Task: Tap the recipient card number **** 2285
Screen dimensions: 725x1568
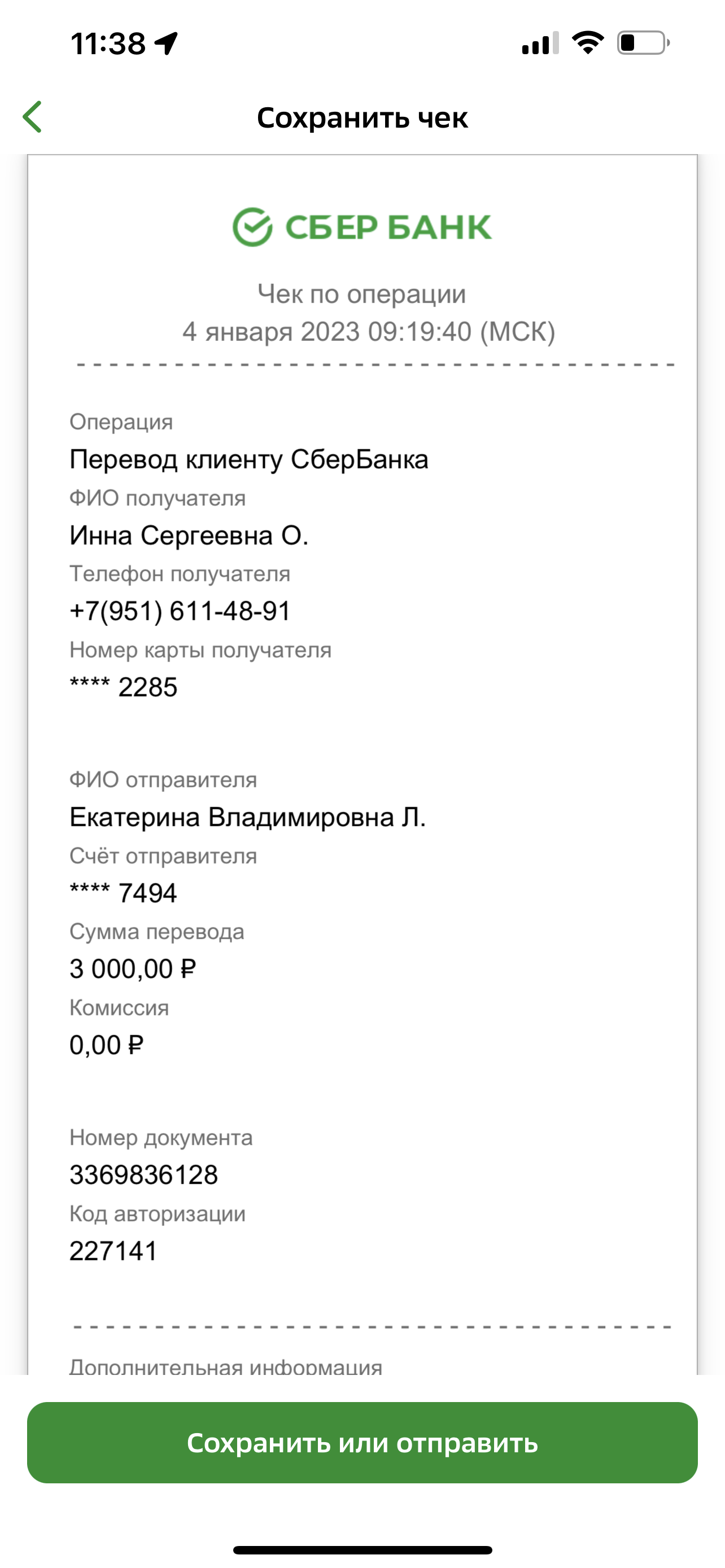Action: [x=124, y=686]
